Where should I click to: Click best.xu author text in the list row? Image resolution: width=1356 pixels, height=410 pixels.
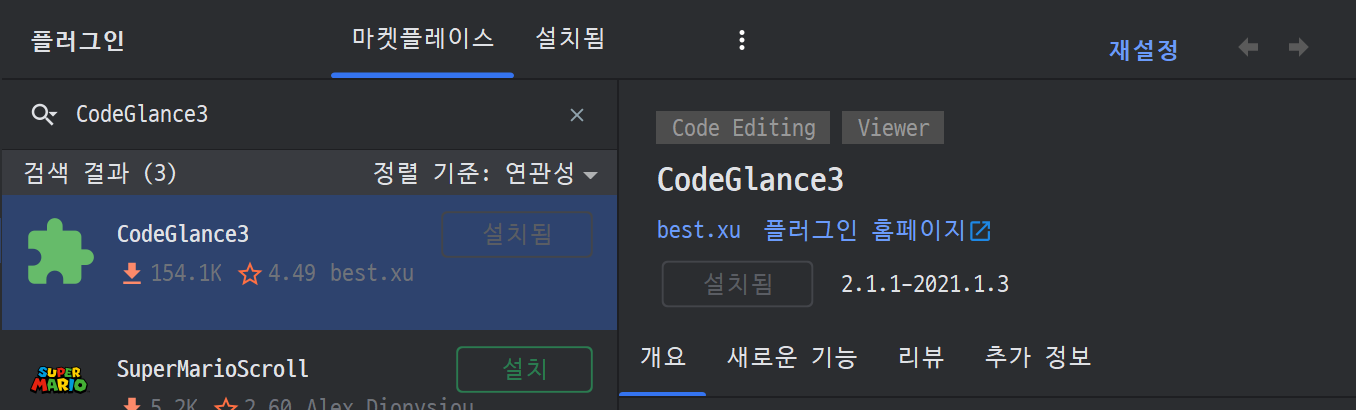coord(372,273)
